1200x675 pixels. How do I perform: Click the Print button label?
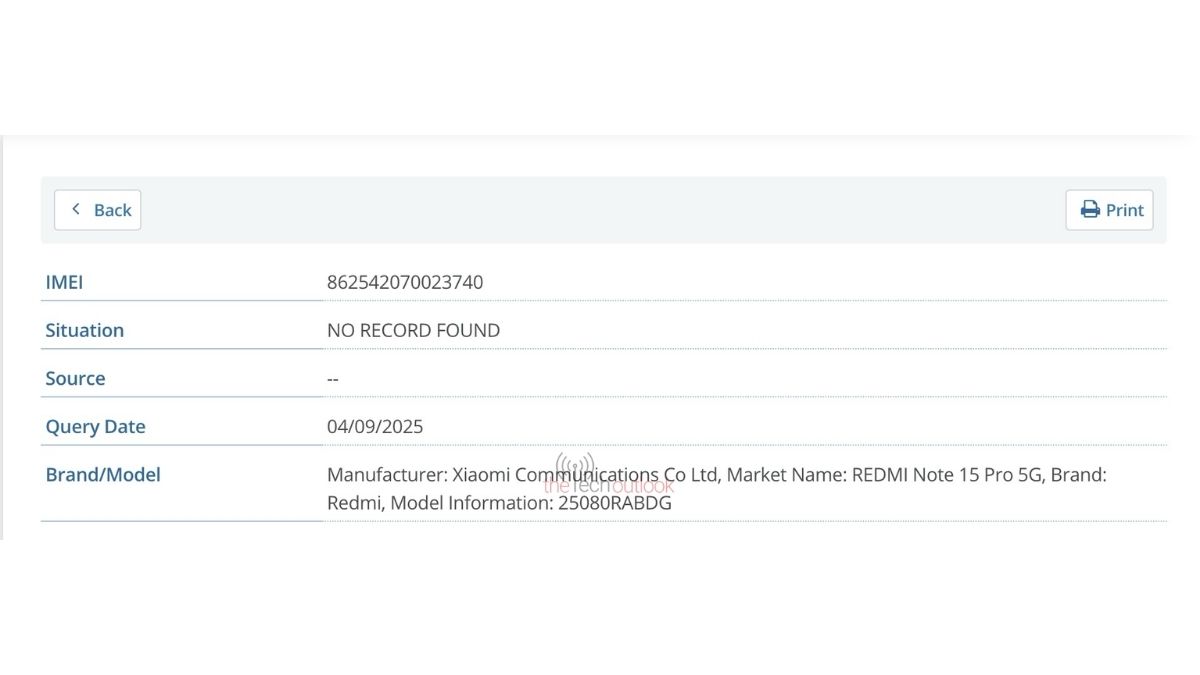pyautogui.click(x=1124, y=210)
